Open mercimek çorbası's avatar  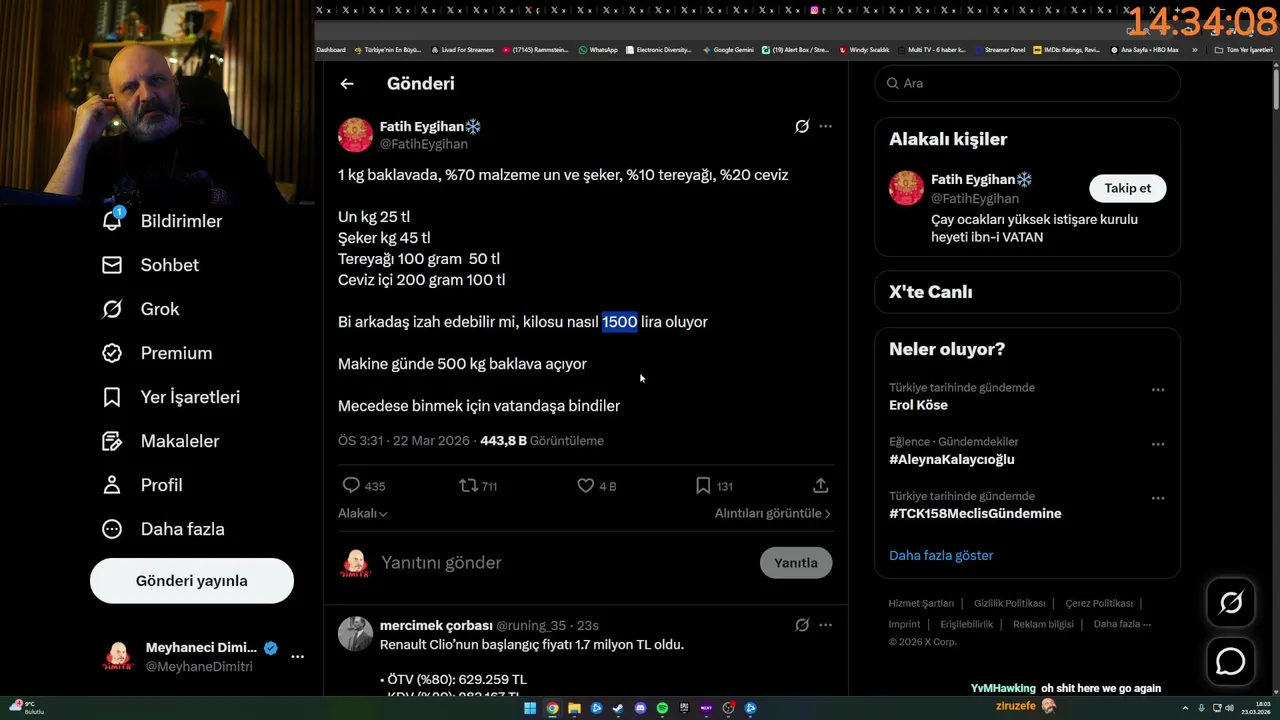(355, 634)
